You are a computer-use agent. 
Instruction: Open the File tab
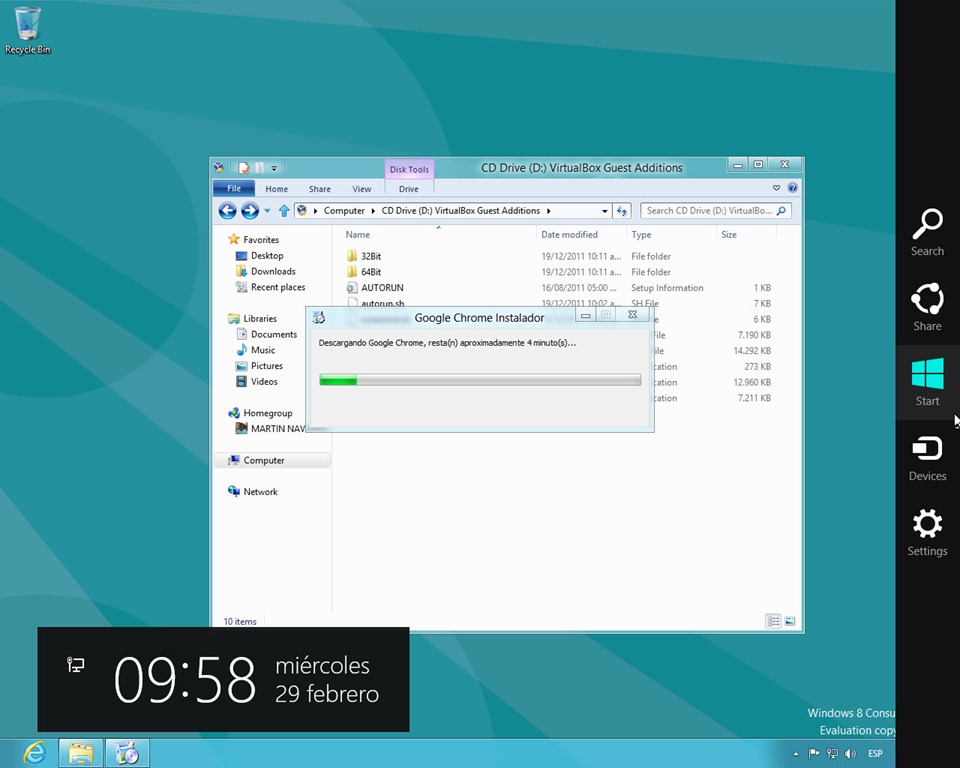coord(234,188)
